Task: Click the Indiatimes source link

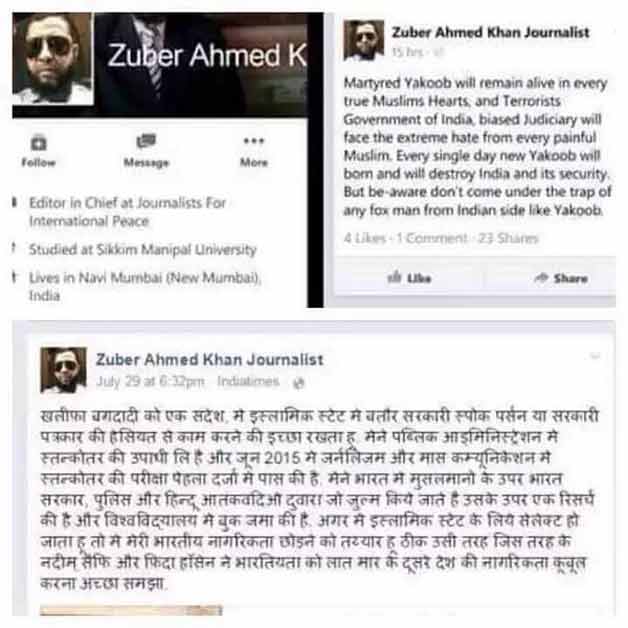Action: click(248, 381)
